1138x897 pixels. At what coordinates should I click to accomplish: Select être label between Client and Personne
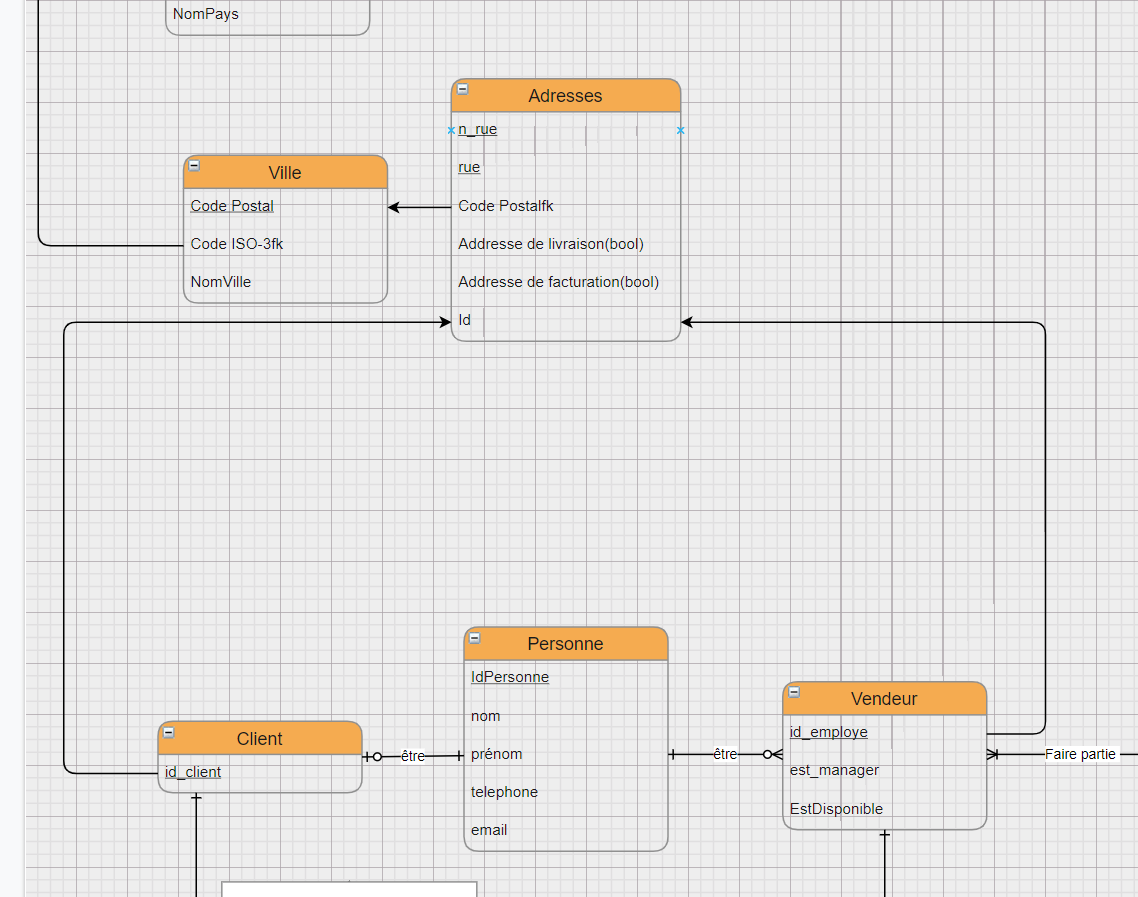413,756
